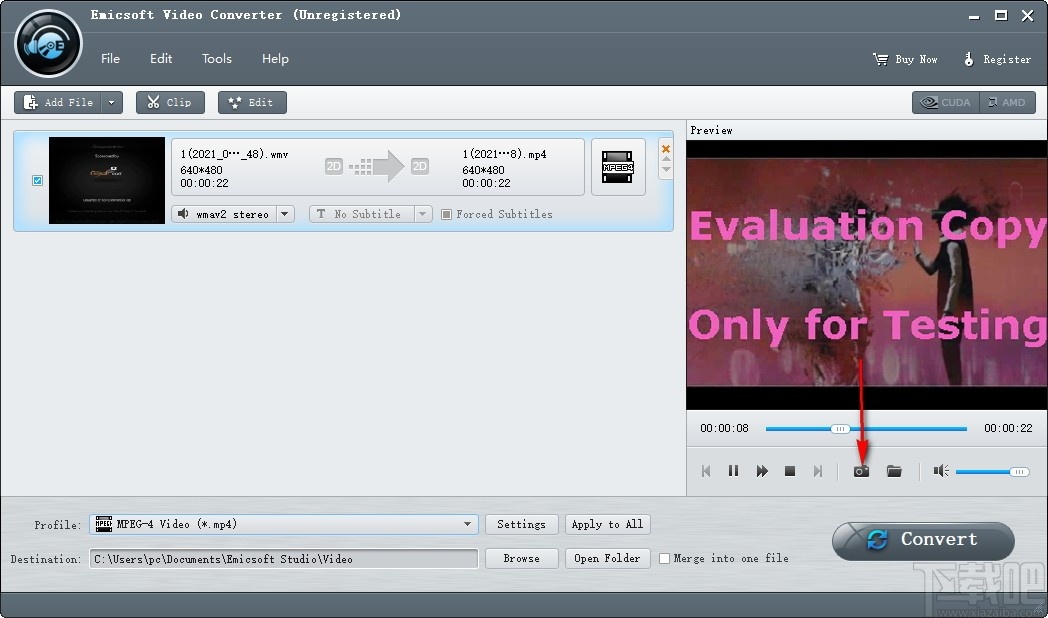Viewport: 1048px width, 618px height.
Task: Open the Tools menu
Action: coord(217,58)
